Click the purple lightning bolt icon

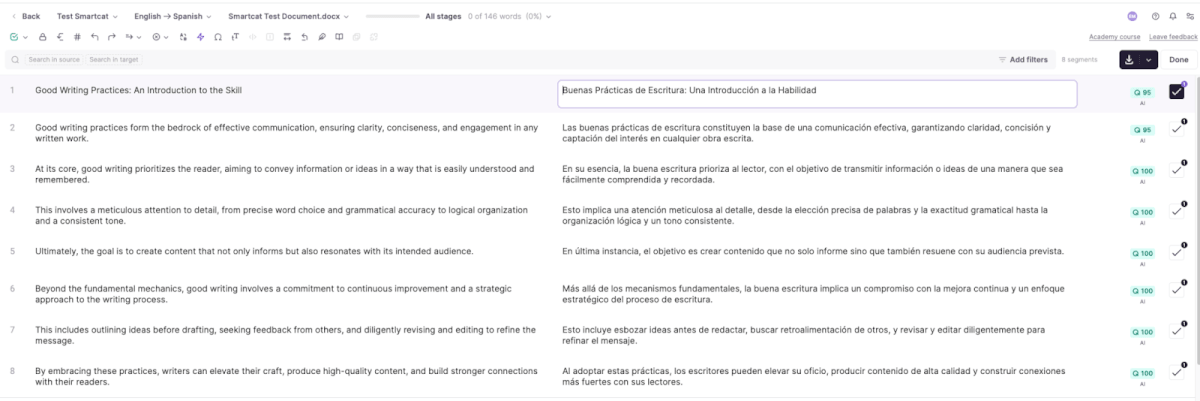tap(200, 37)
